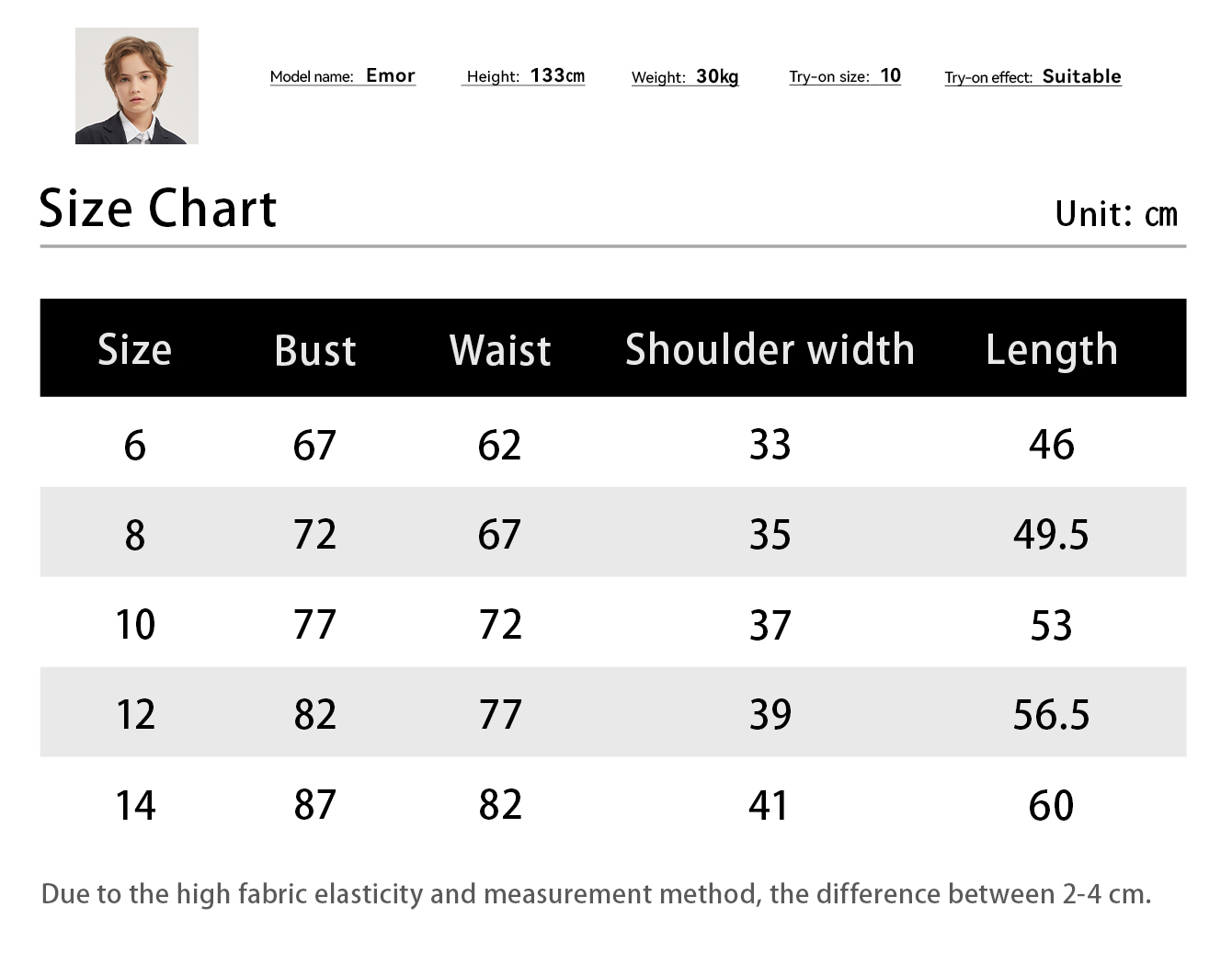
Task: Click the bust value 87
Action: point(315,805)
